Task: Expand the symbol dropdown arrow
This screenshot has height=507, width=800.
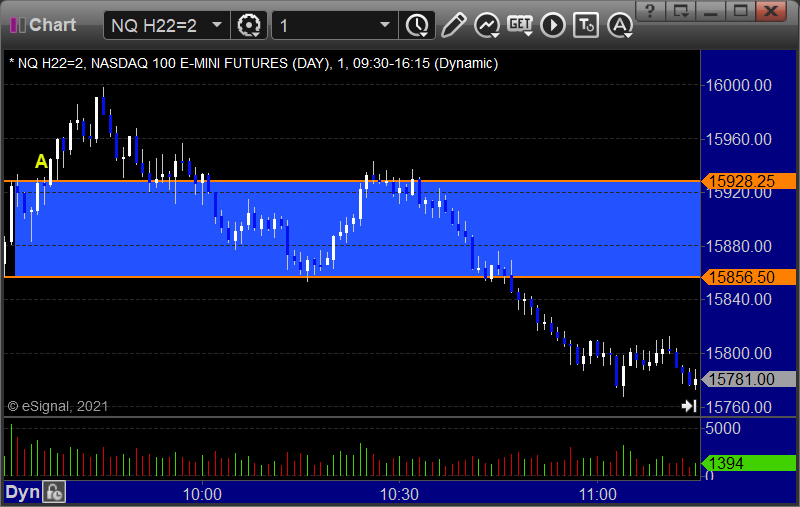Action: point(217,25)
